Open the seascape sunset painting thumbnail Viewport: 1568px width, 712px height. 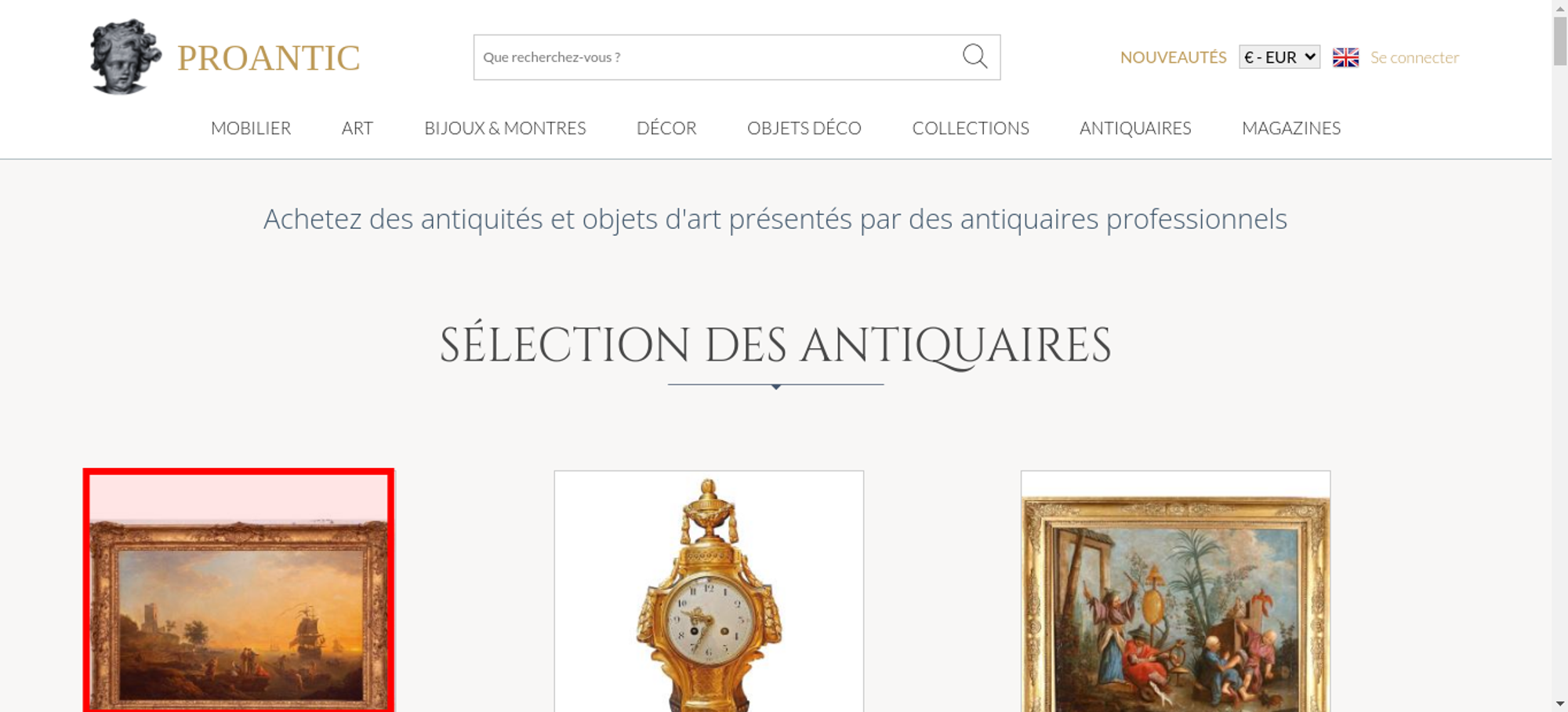click(238, 591)
